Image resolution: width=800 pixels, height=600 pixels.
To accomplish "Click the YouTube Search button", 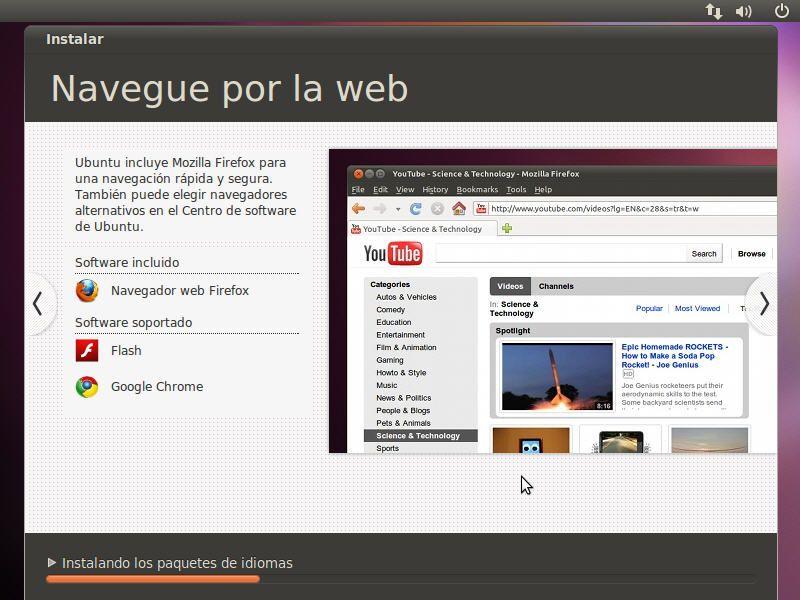I will (x=704, y=254).
